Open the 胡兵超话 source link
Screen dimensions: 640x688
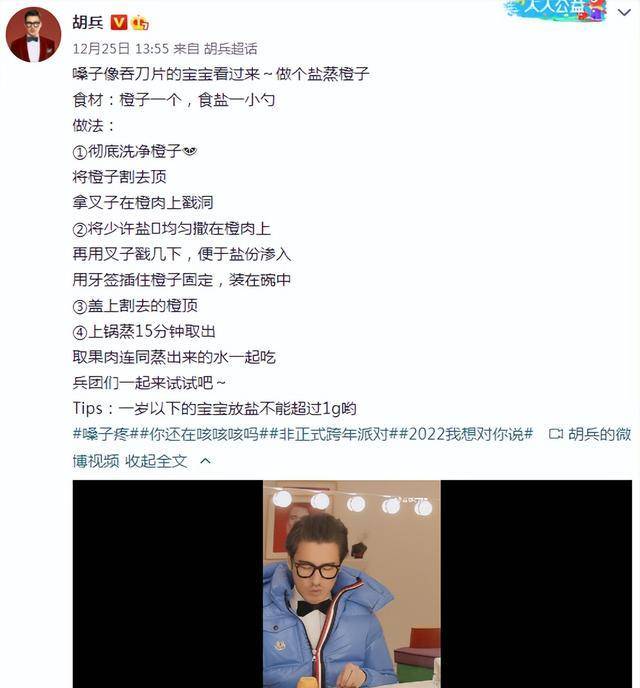pyautogui.click(x=230, y=48)
